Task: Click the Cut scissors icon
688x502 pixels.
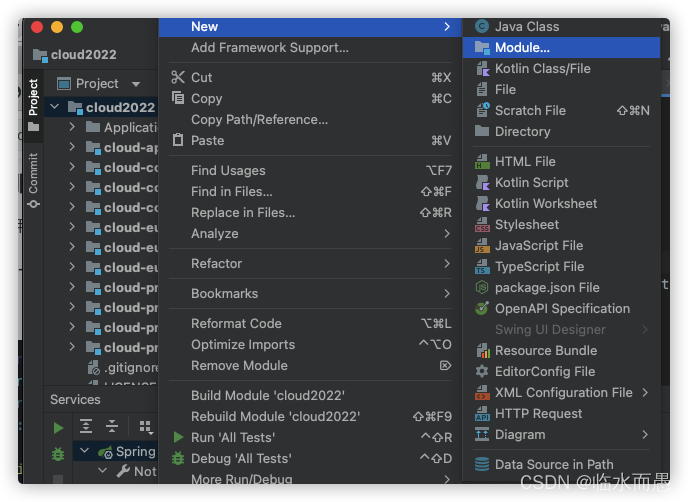Action: [178, 77]
